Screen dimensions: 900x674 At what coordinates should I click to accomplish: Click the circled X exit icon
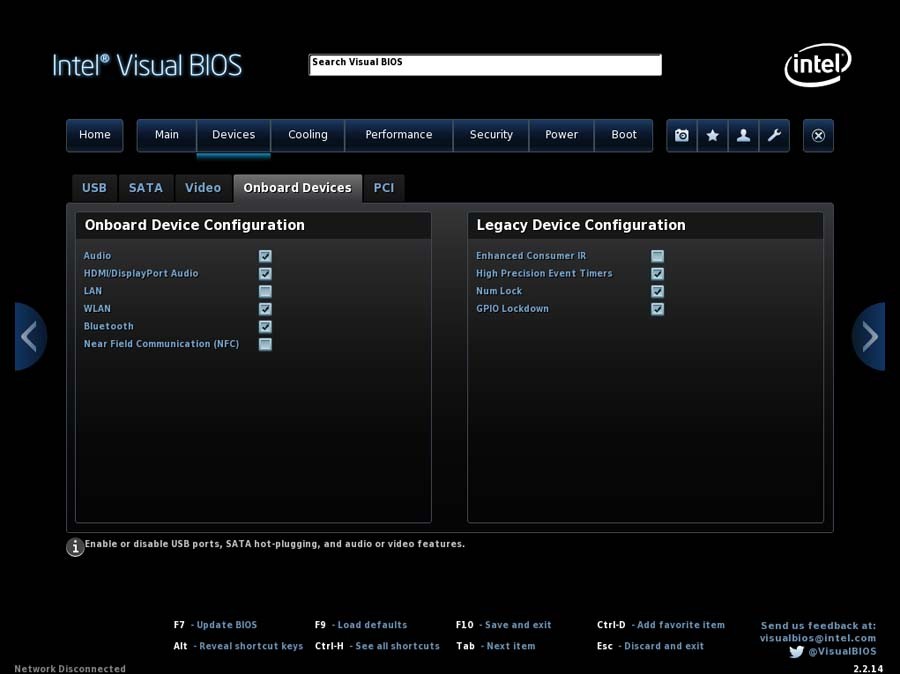(x=818, y=135)
